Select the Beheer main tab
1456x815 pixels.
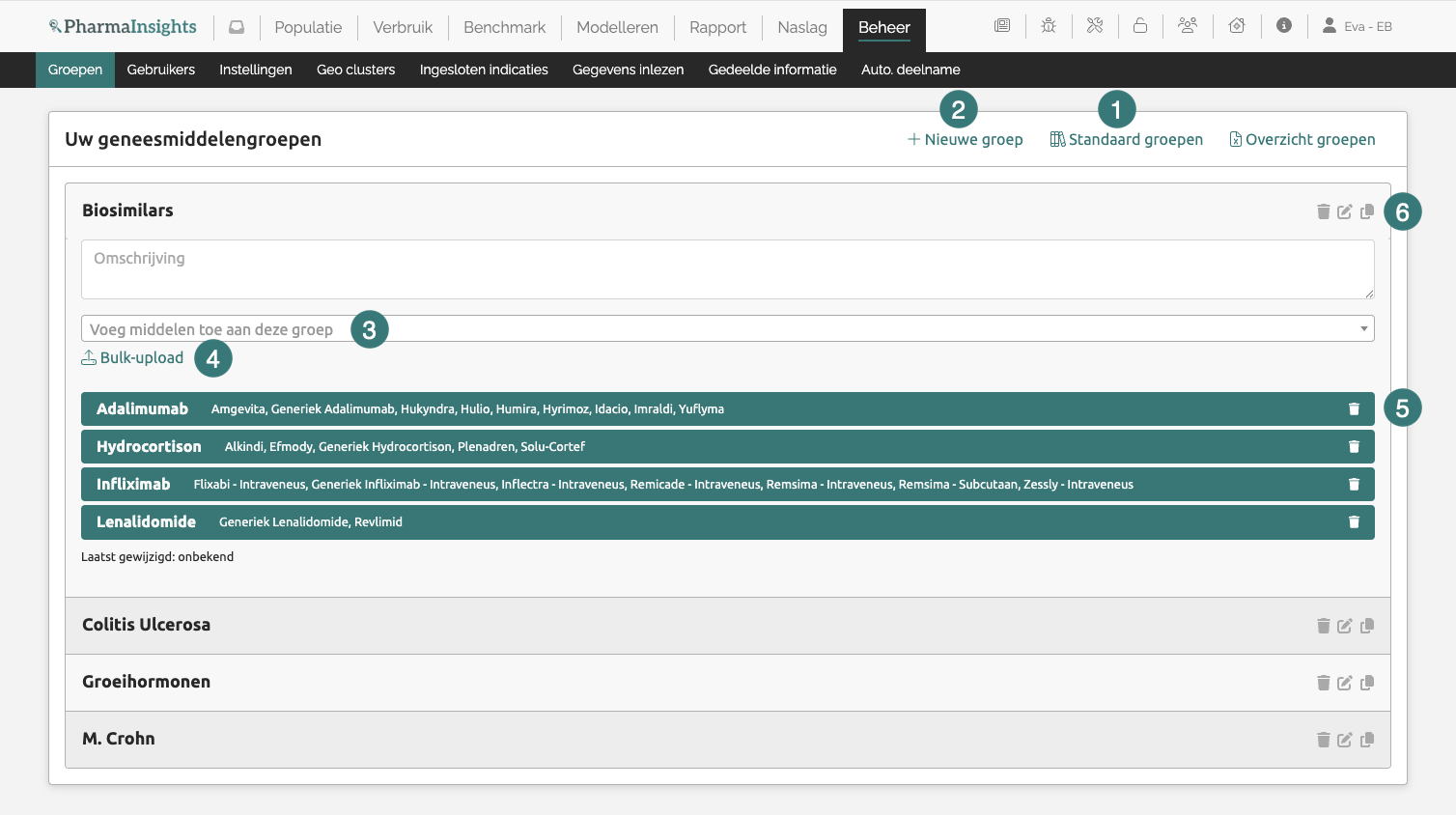(884, 28)
